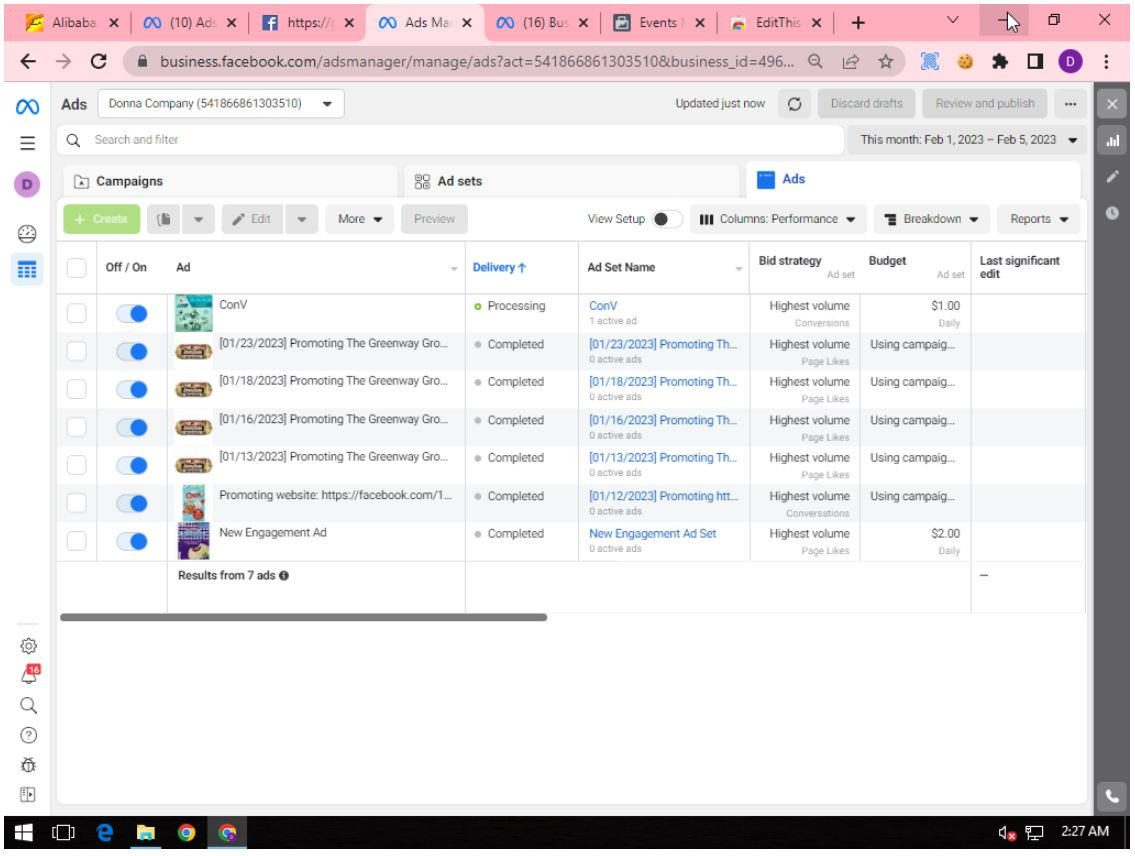1135x856 pixels.
Task: Open the three-dots more options button
Action: [1070, 104]
